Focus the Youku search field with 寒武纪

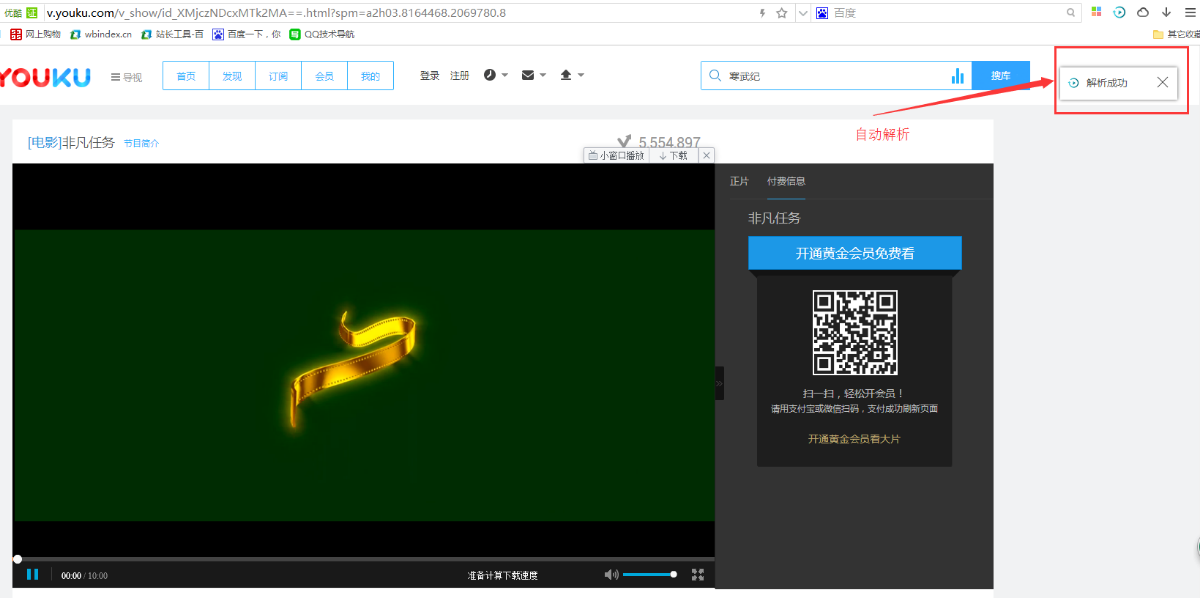tap(835, 76)
